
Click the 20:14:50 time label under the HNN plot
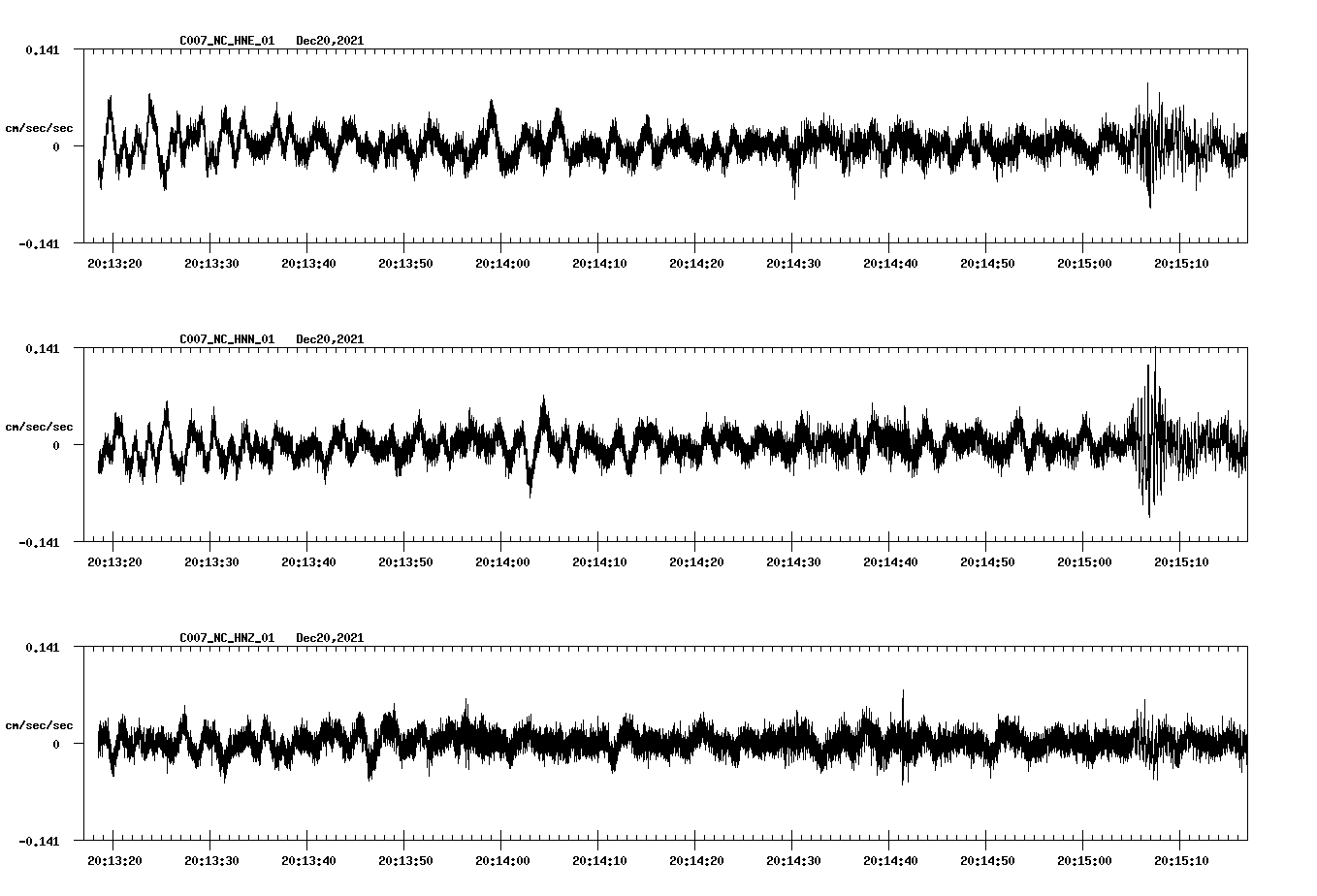click(987, 562)
